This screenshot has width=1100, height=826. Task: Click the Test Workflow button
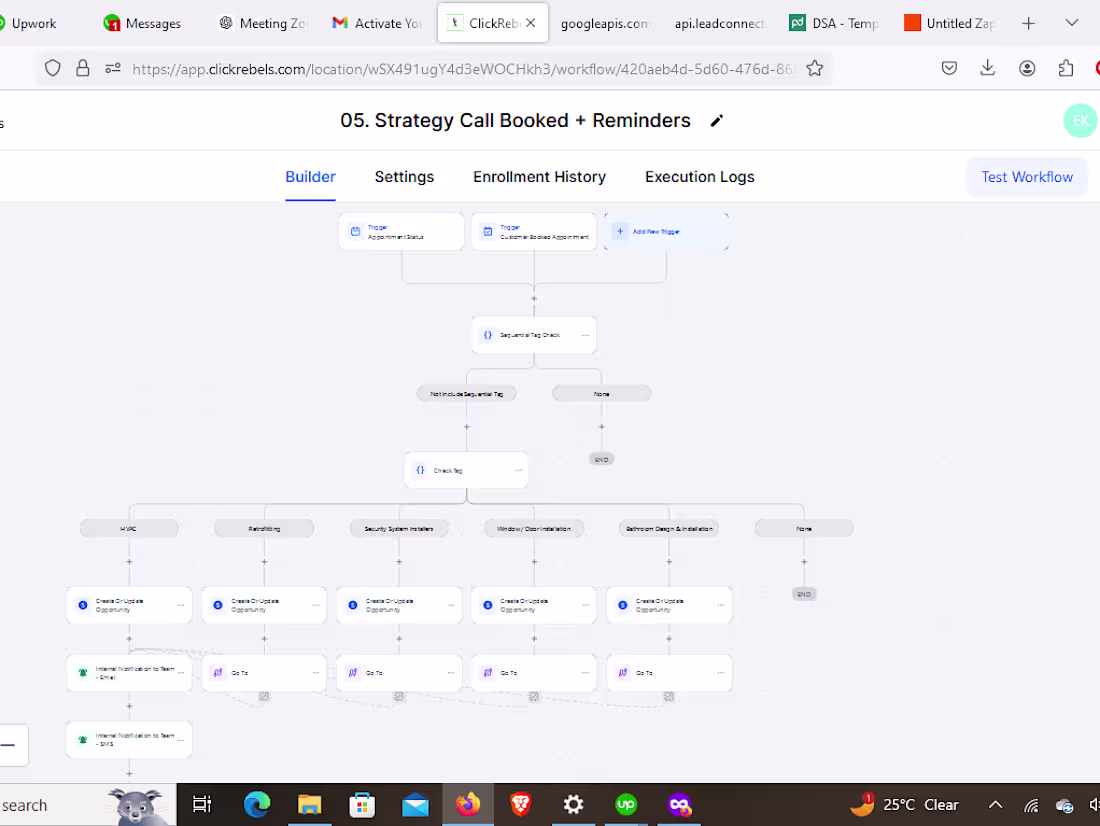tap(1027, 176)
